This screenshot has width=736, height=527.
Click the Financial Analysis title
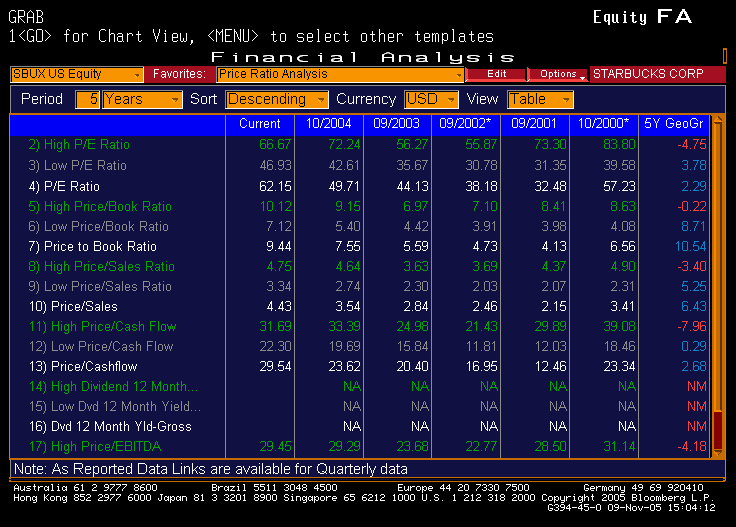tap(363, 57)
